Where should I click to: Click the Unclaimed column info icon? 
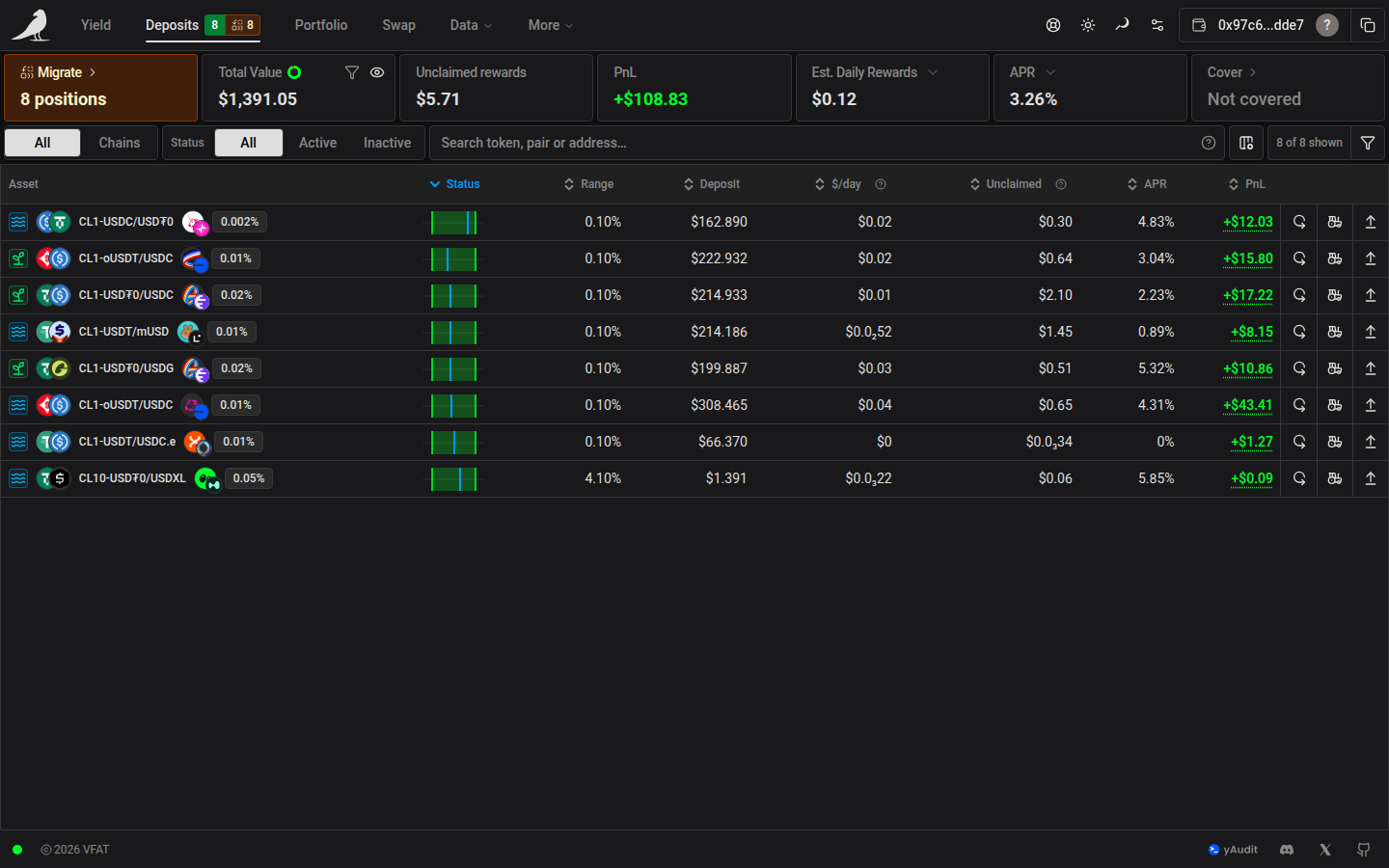1061,184
